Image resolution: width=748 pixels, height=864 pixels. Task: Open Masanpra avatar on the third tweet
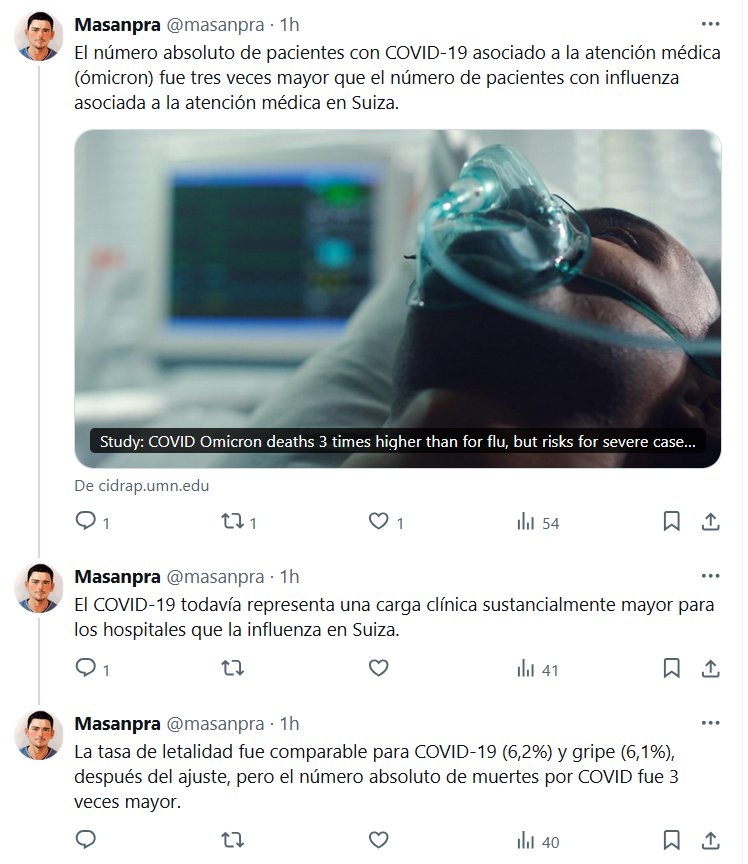(x=39, y=735)
